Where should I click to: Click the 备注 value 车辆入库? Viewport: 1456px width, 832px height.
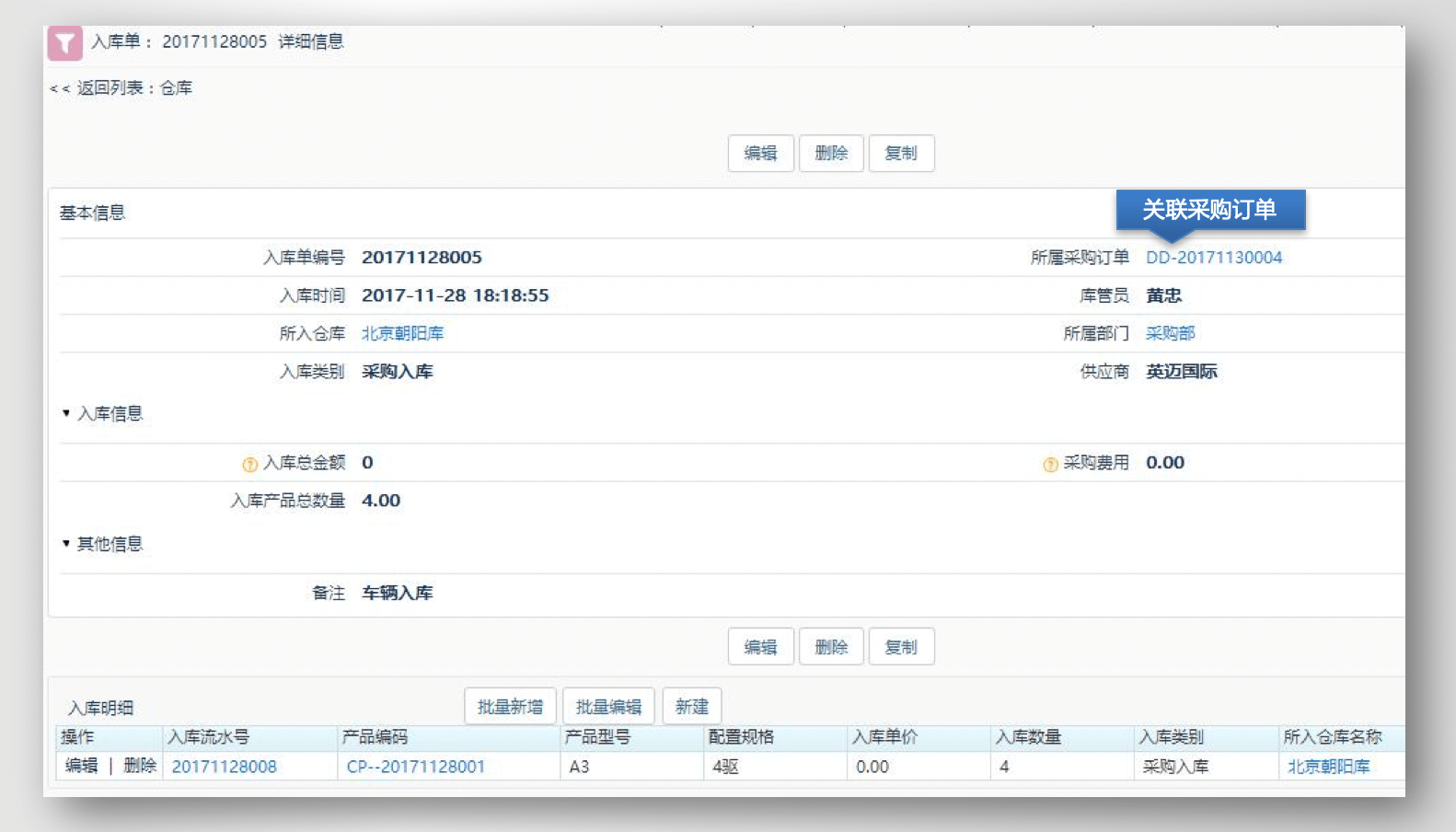click(x=397, y=594)
